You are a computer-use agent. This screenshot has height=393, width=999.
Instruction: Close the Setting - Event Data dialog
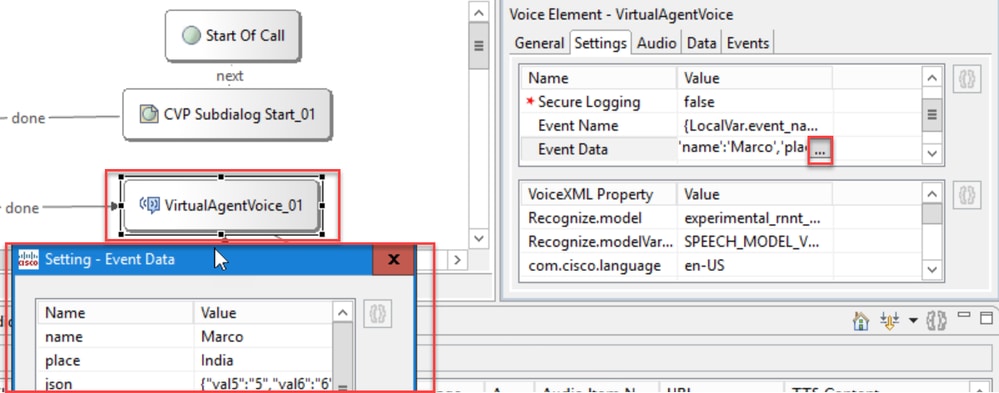tap(393, 259)
